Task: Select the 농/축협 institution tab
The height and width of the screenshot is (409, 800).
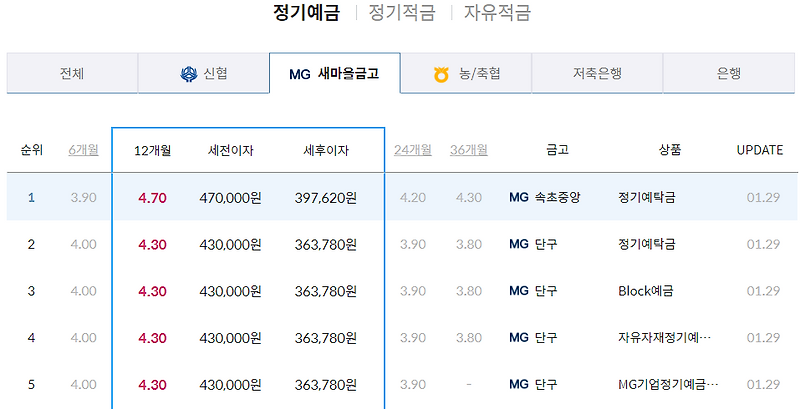Action: 466,73
